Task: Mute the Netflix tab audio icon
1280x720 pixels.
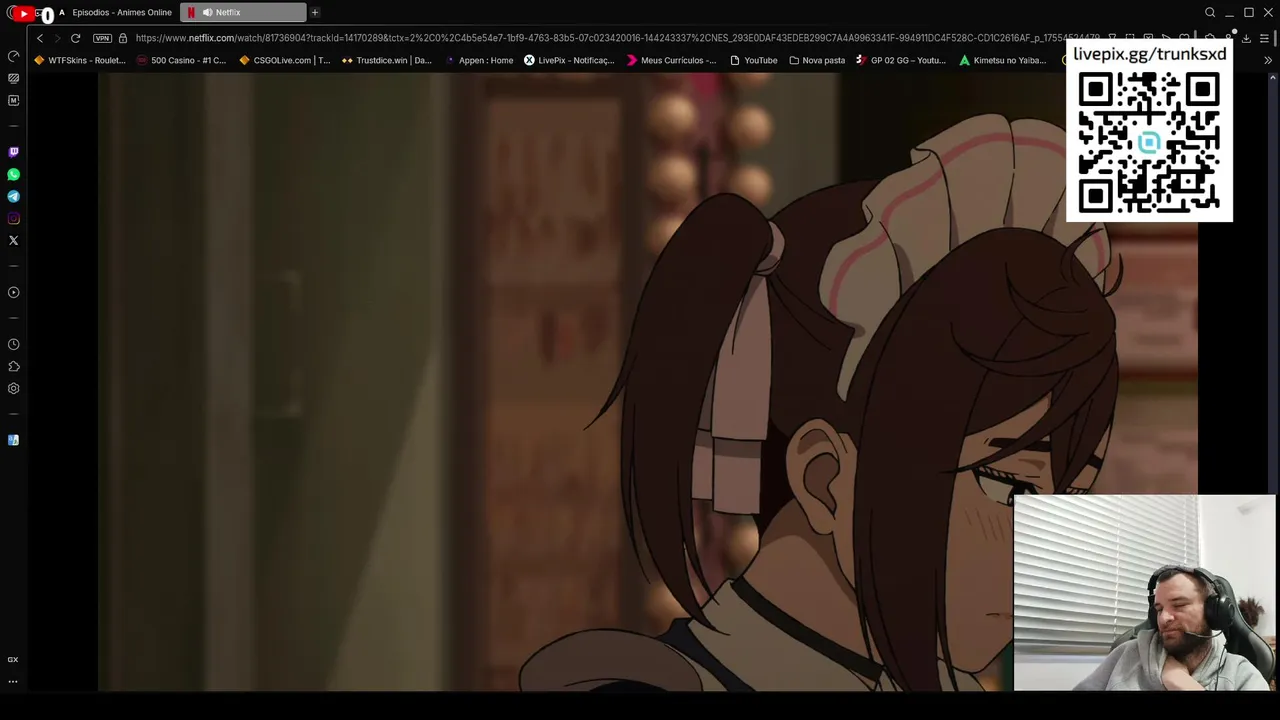Action: (207, 12)
